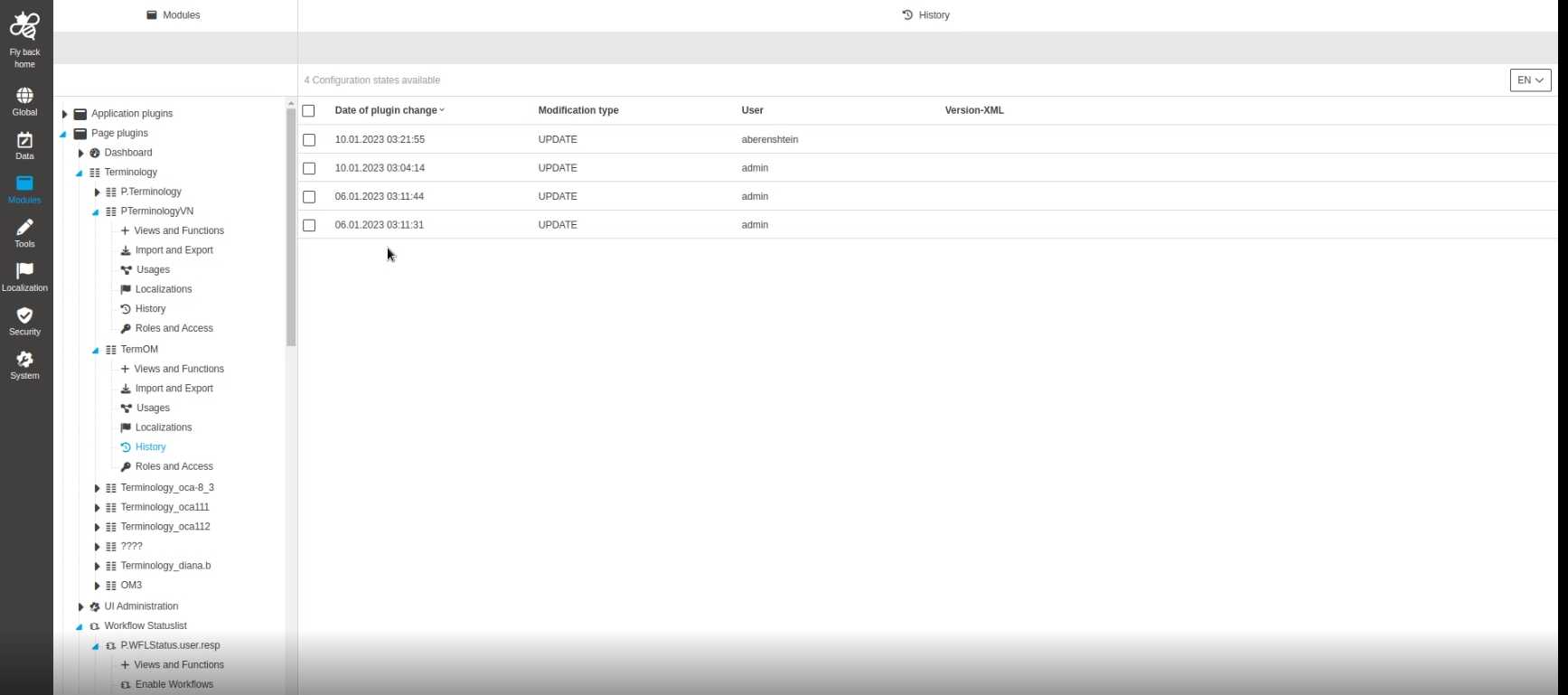Open the EN language dropdown

pos(1530,80)
